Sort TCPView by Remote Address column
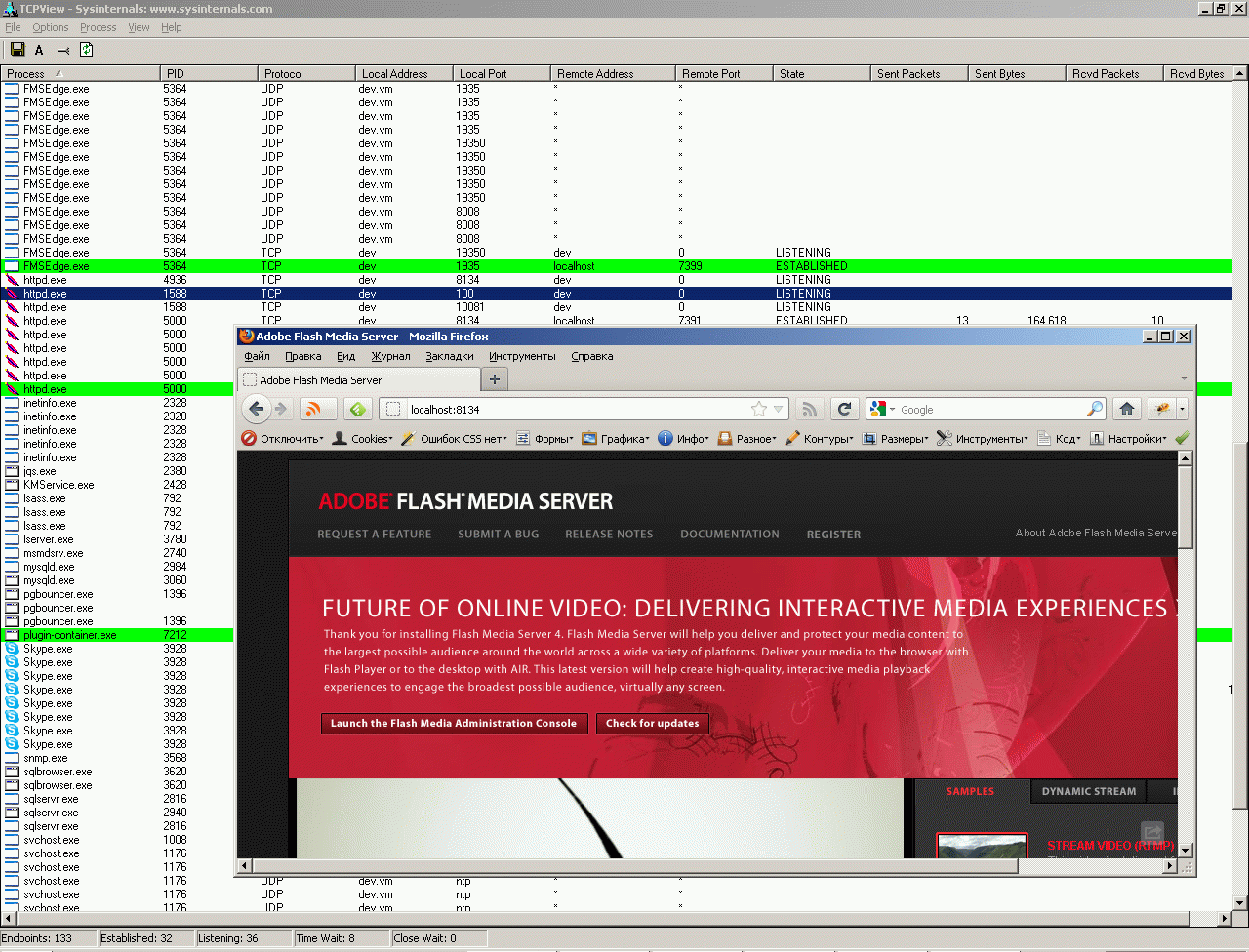 (x=613, y=73)
